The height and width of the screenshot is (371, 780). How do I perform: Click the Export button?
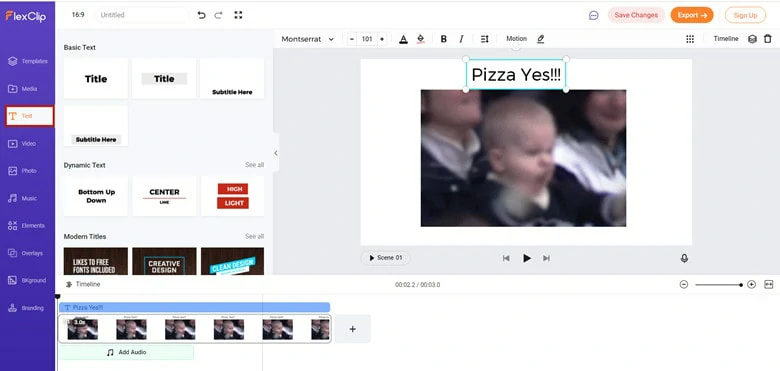tap(692, 15)
